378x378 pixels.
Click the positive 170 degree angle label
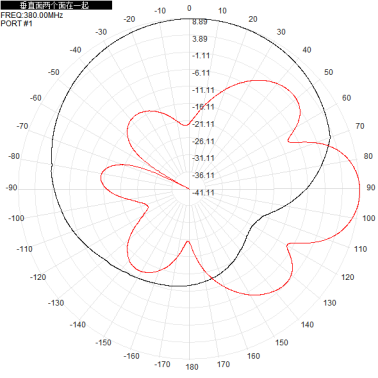point(223,364)
